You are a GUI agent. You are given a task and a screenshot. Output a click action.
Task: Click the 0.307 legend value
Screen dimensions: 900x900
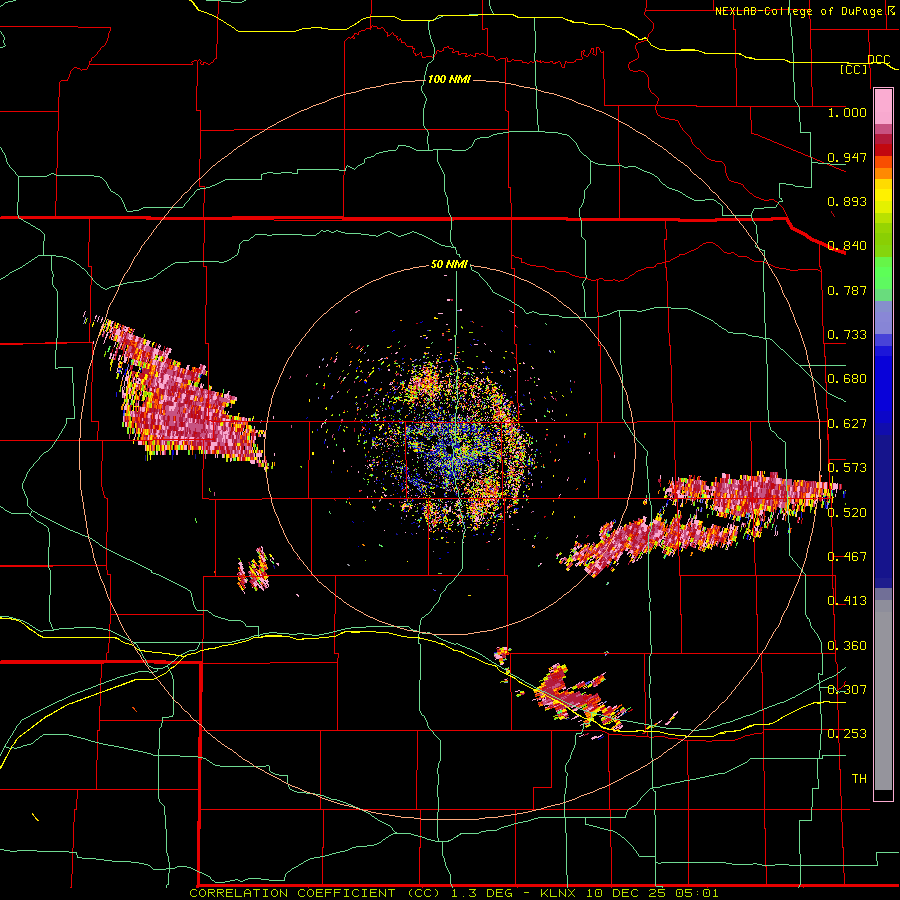[847, 690]
